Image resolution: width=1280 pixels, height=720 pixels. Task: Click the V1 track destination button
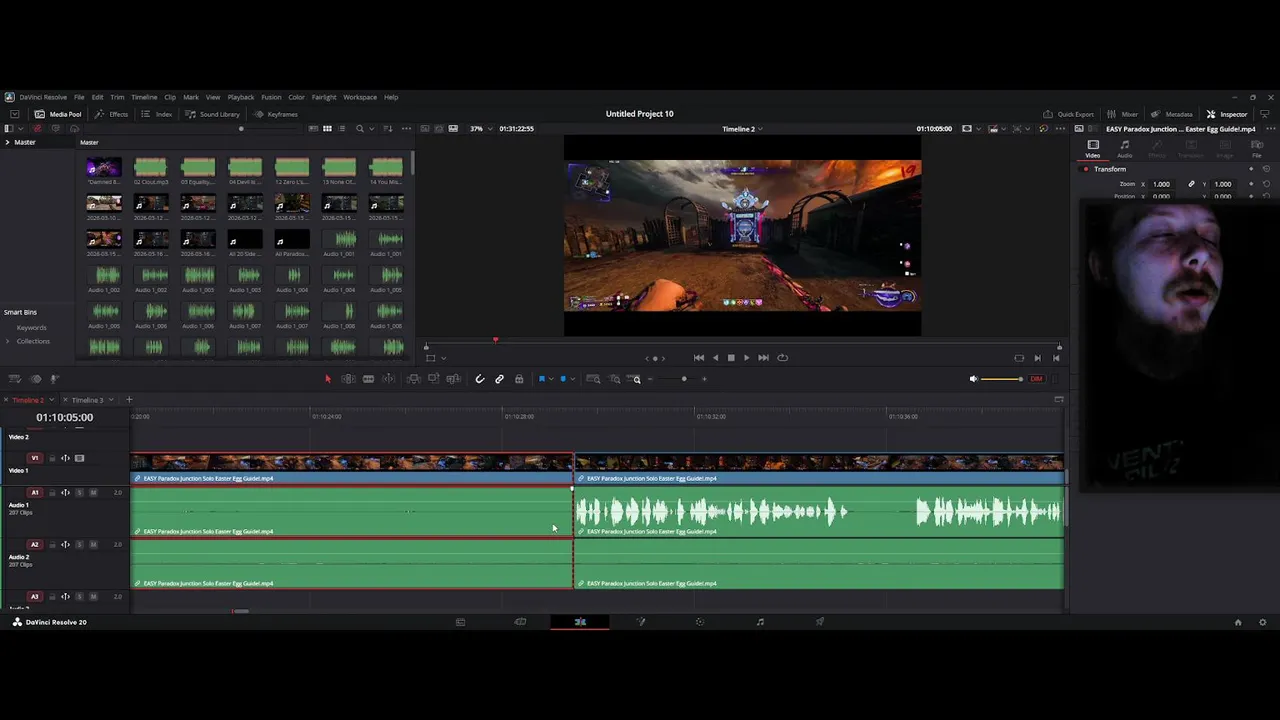pyautogui.click(x=35, y=458)
